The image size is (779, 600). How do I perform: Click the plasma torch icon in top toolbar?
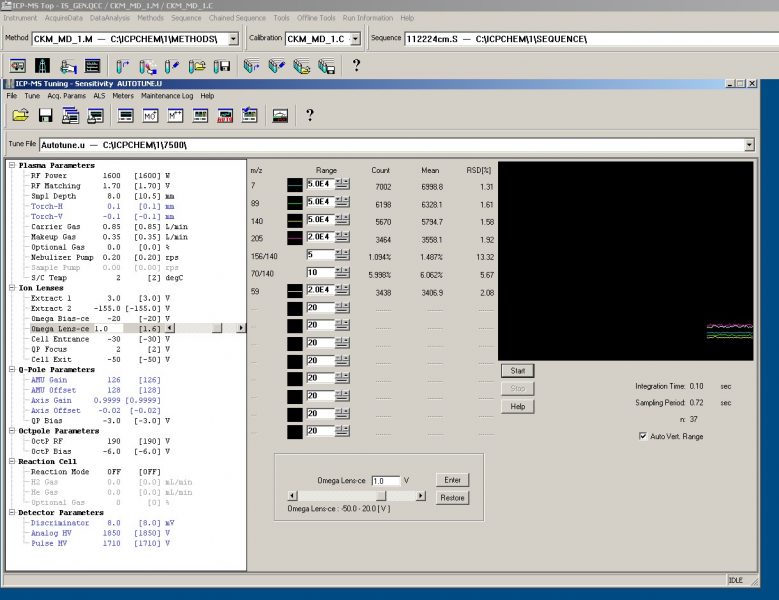click(x=42, y=66)
